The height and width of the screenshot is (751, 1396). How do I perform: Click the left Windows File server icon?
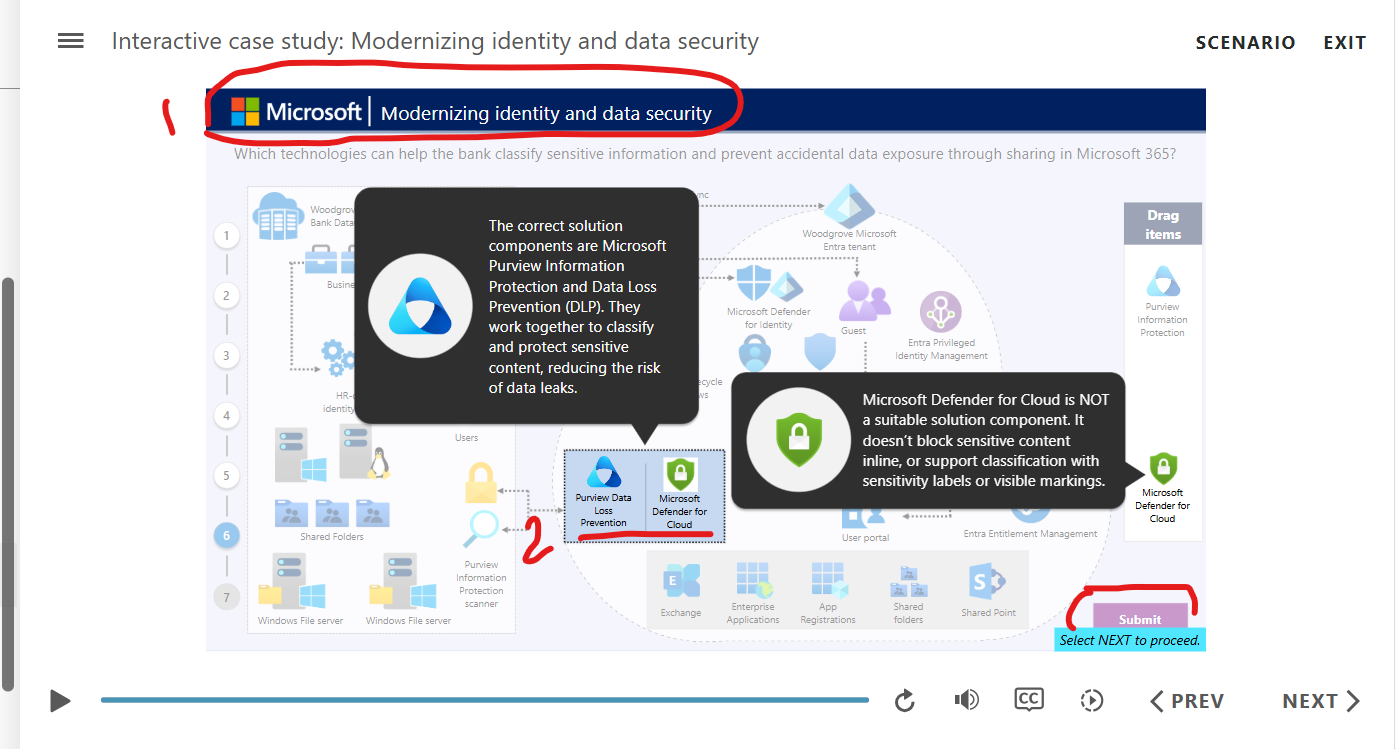point(292,583)
